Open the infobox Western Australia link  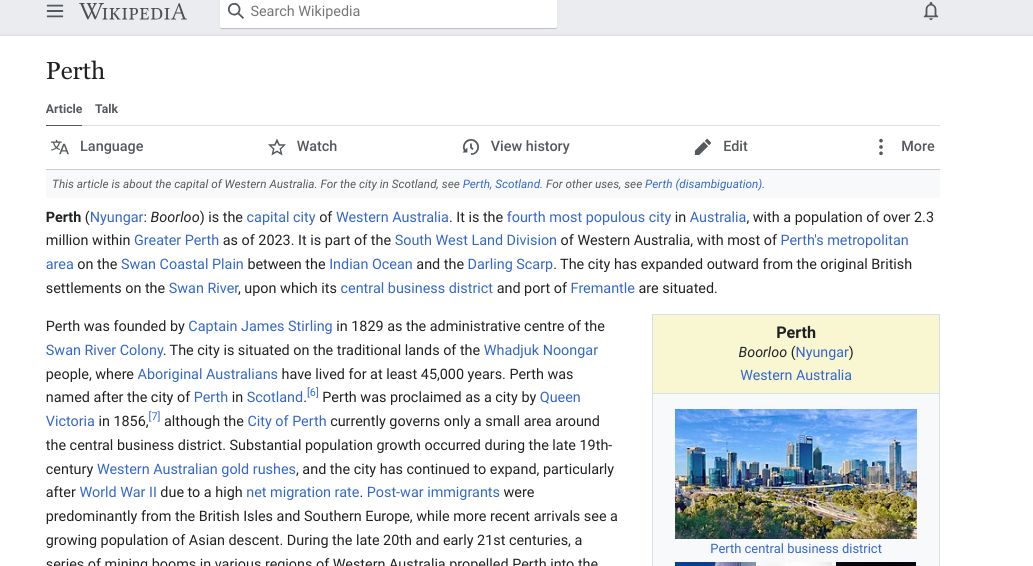tap(796, 376)
